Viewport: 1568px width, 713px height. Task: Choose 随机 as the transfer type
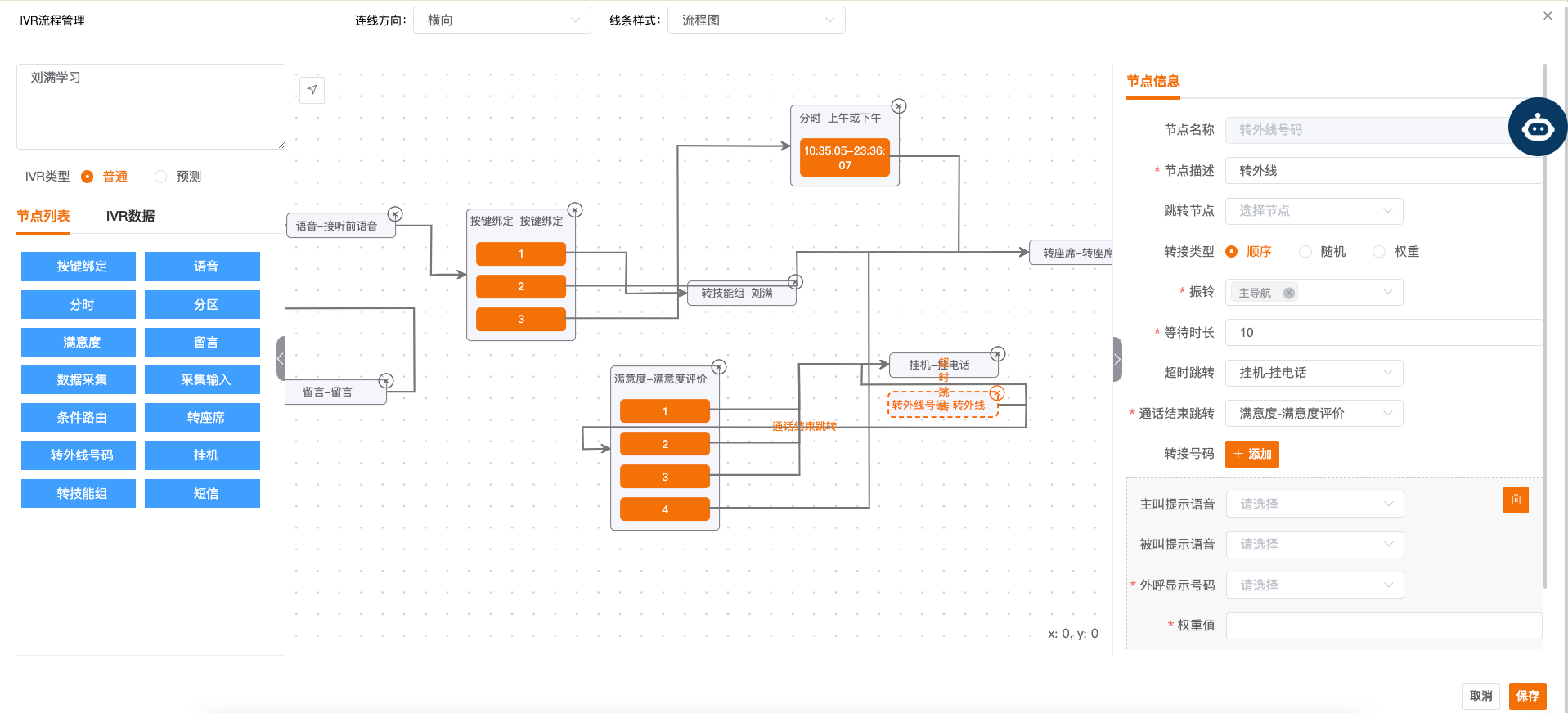pos(1305,252)
